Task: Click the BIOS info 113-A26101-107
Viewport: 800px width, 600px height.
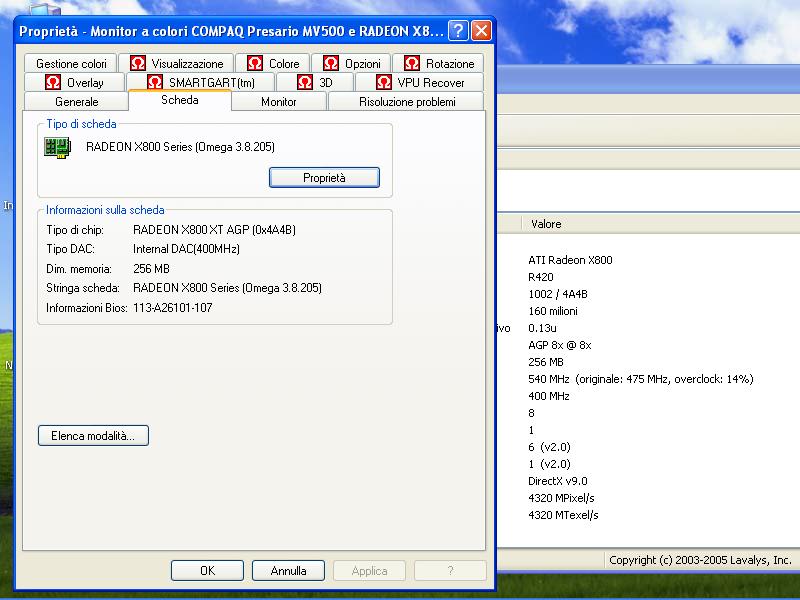Action: click(x=172, y=308)
